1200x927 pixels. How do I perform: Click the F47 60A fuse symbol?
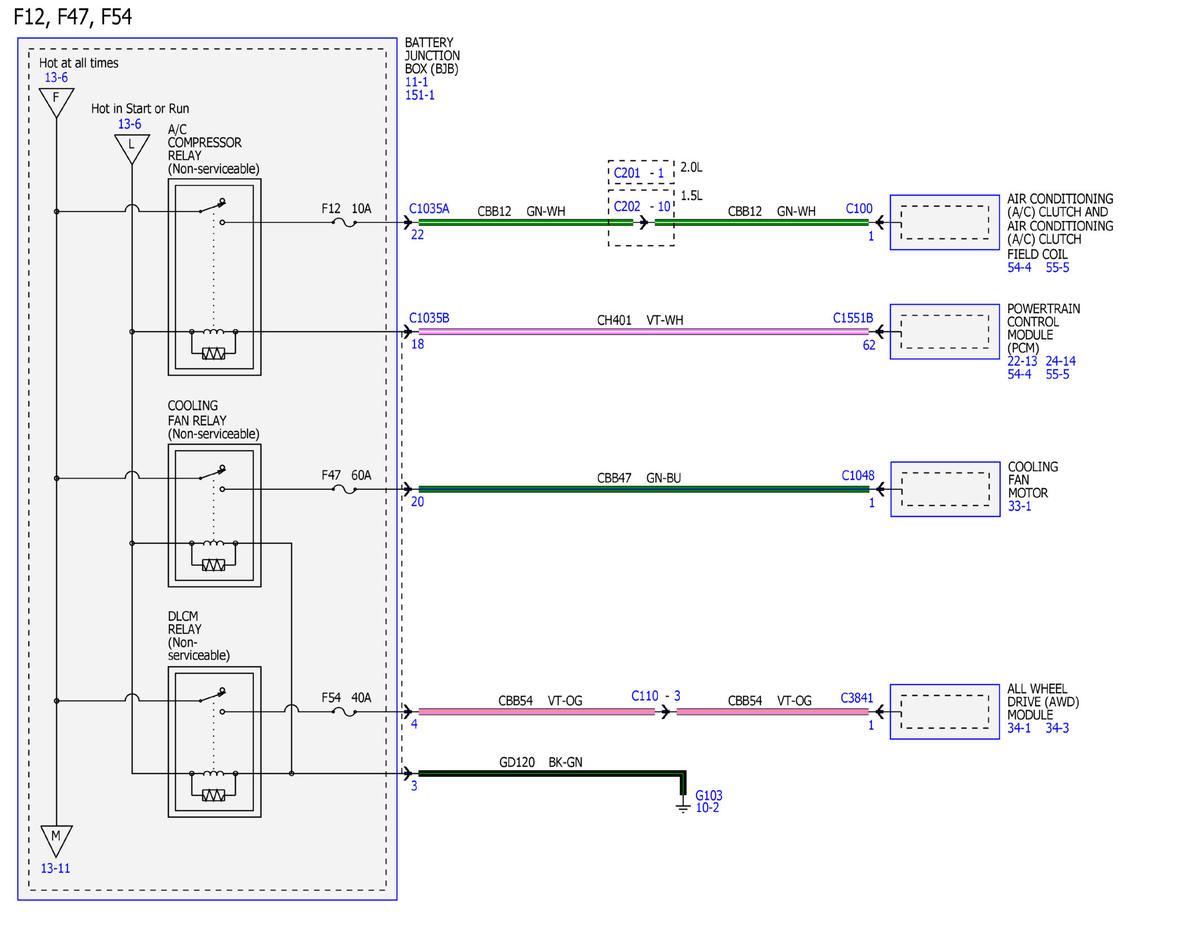click(x=345, y=489)
